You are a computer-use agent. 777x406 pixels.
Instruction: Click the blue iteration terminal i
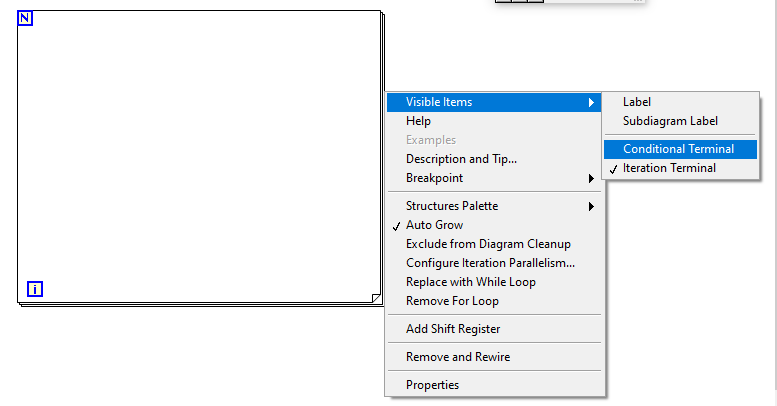[35, 289]
